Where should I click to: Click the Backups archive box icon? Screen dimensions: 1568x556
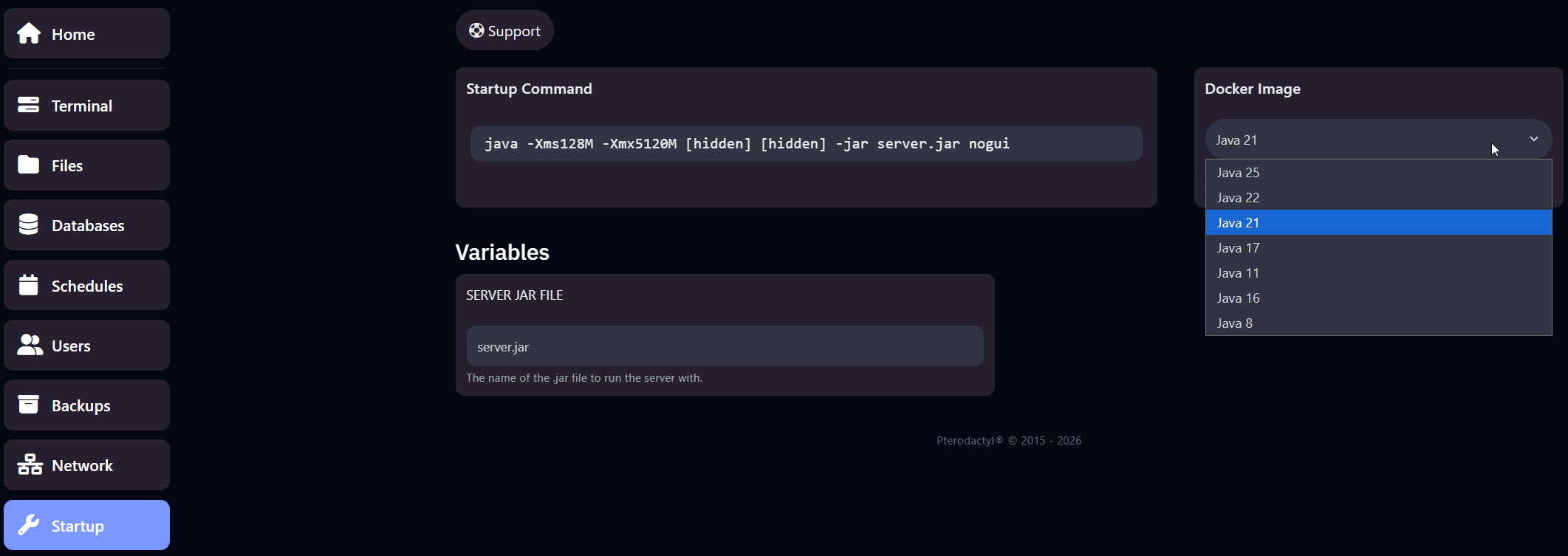pos(29,405)
